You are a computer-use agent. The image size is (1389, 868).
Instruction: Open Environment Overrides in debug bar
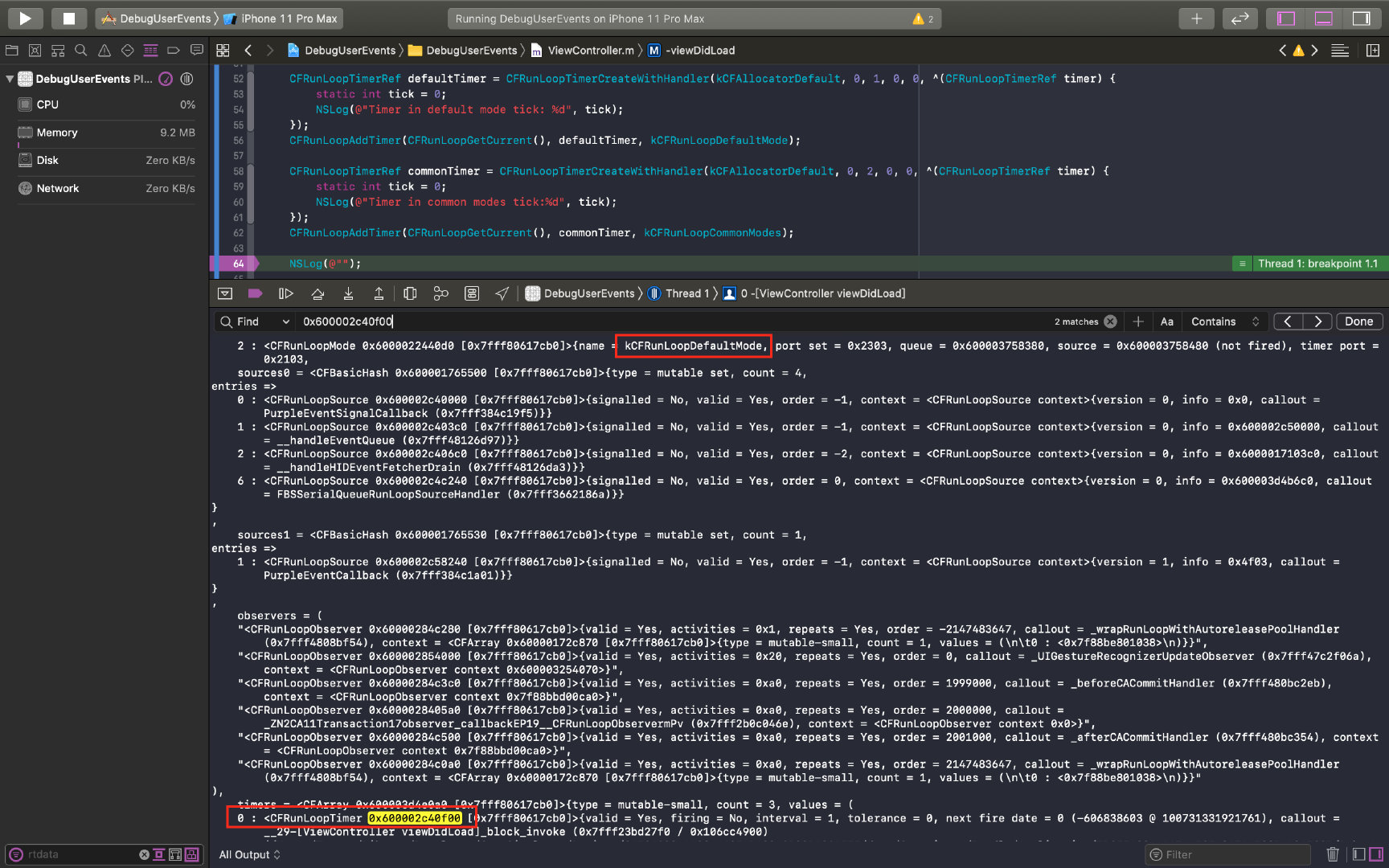coord(472,293)
